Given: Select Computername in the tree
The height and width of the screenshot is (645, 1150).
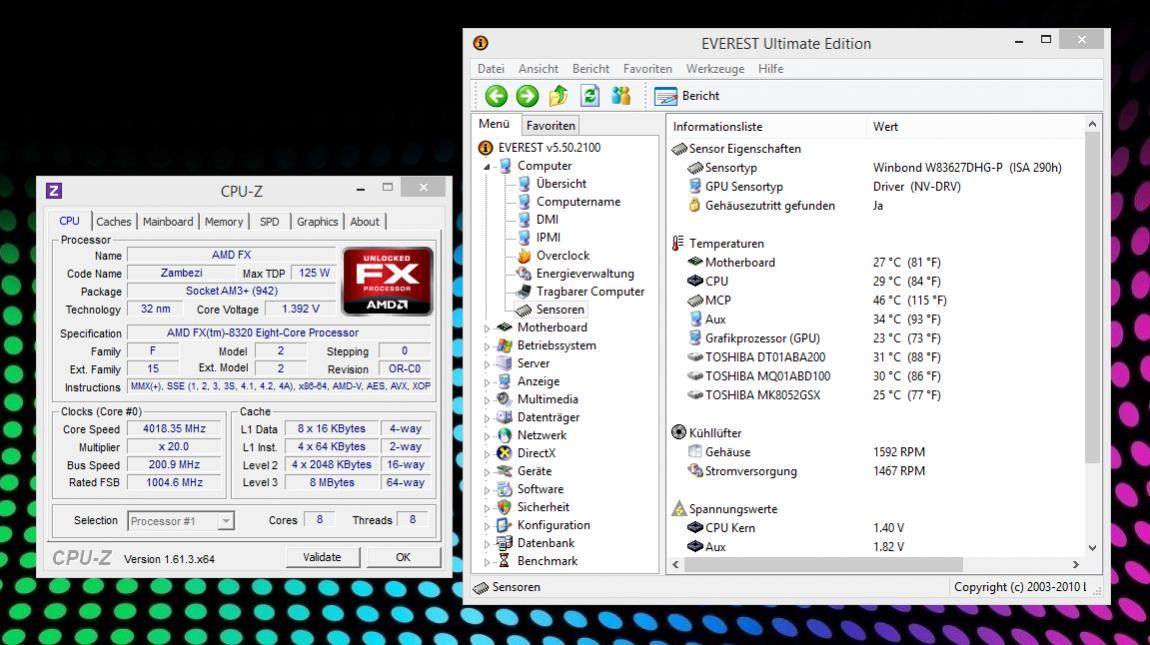Looking at the screenshot, I should 578,202.
